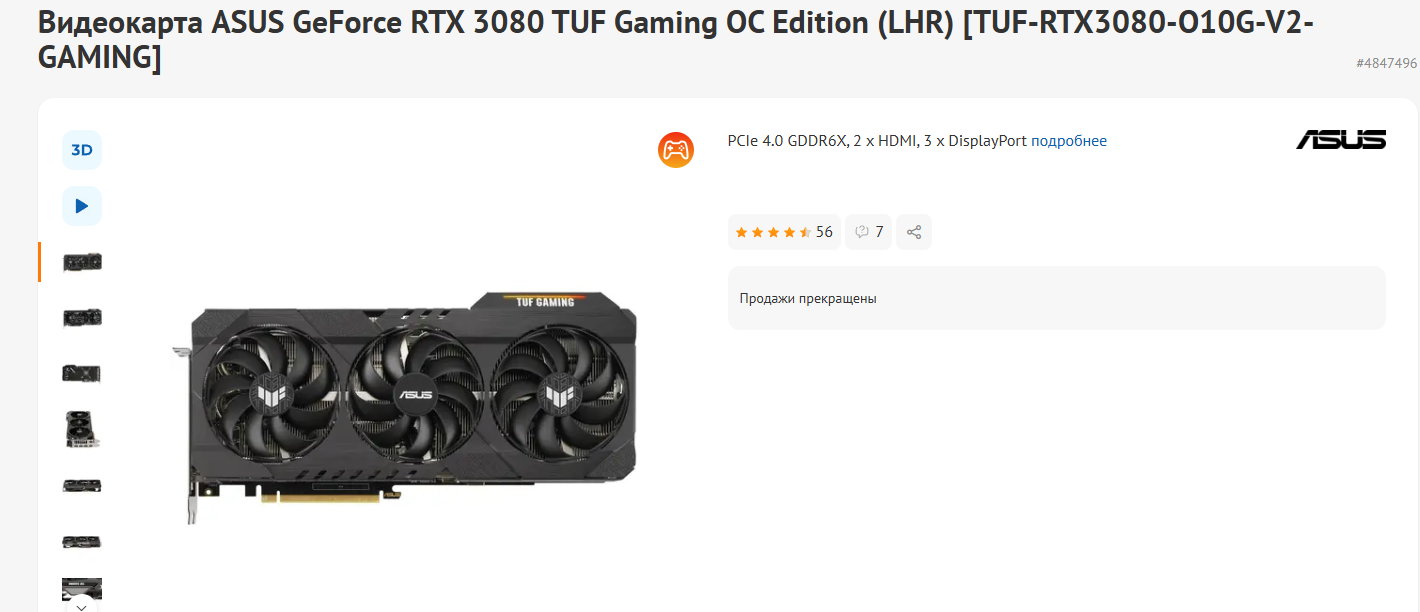Image resolution: width=1420 pixels, height=612 pixels.
Task: Open the share icon menu
Action: tap(914, 232)
